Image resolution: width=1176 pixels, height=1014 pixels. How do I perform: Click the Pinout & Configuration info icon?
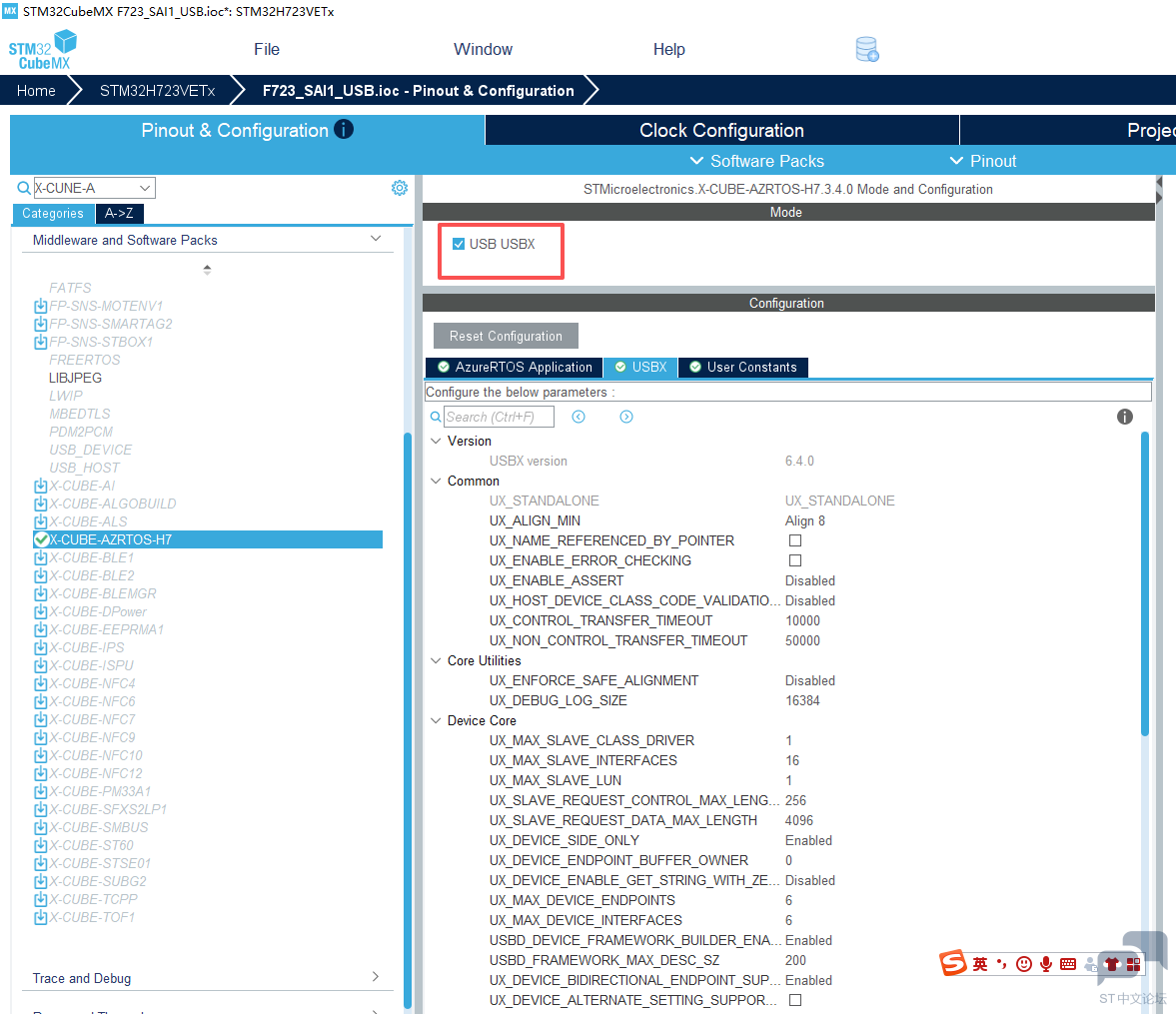[344, 129]
